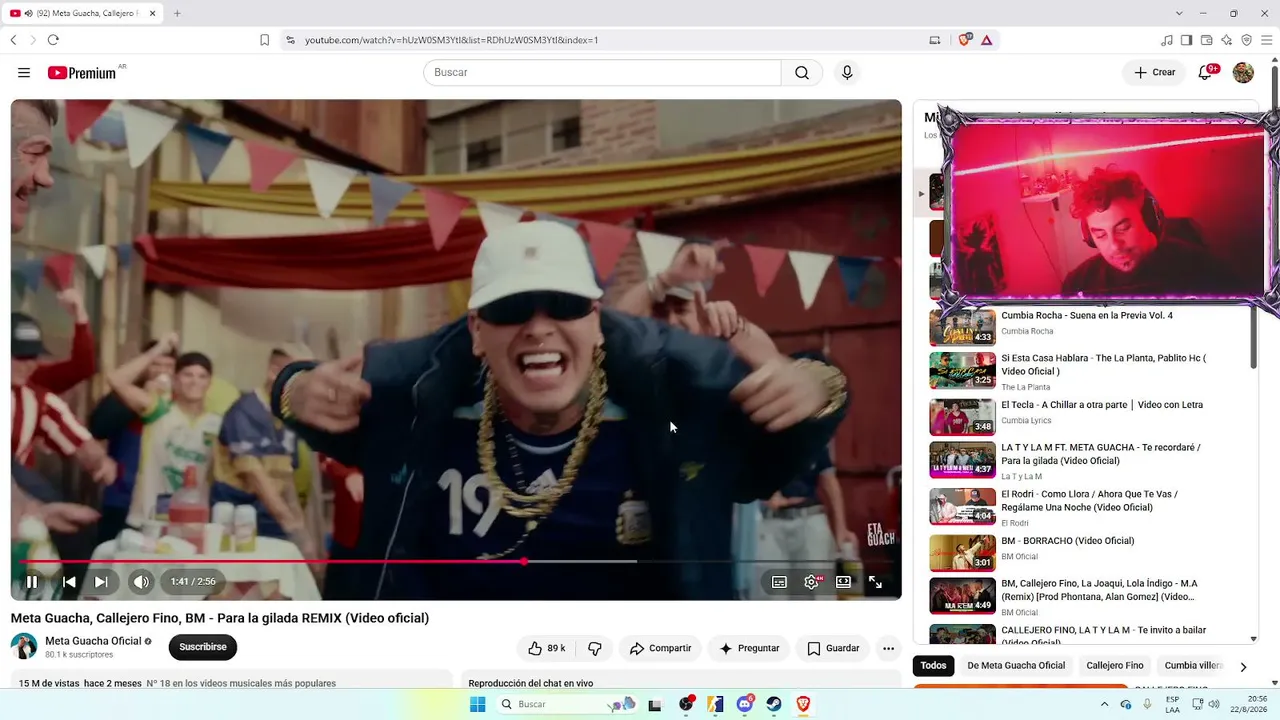Bookmark this page in the address bar

(264, 40)
